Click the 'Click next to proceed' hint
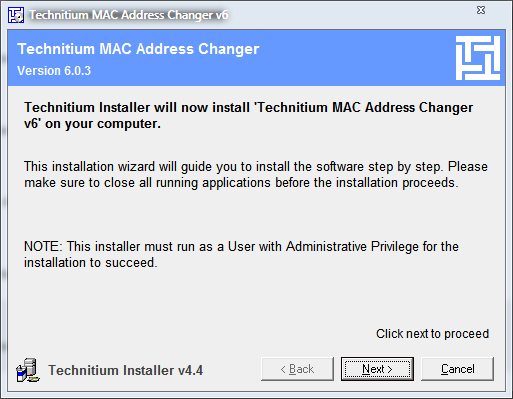Screen dimensions: 513x399 click(432, 334)
